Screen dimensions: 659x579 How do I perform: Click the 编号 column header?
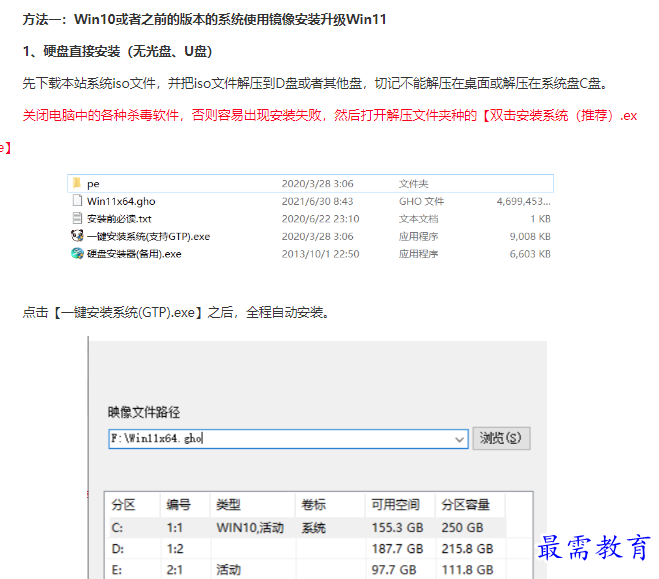pyautogui.click(x=178, y=504)
